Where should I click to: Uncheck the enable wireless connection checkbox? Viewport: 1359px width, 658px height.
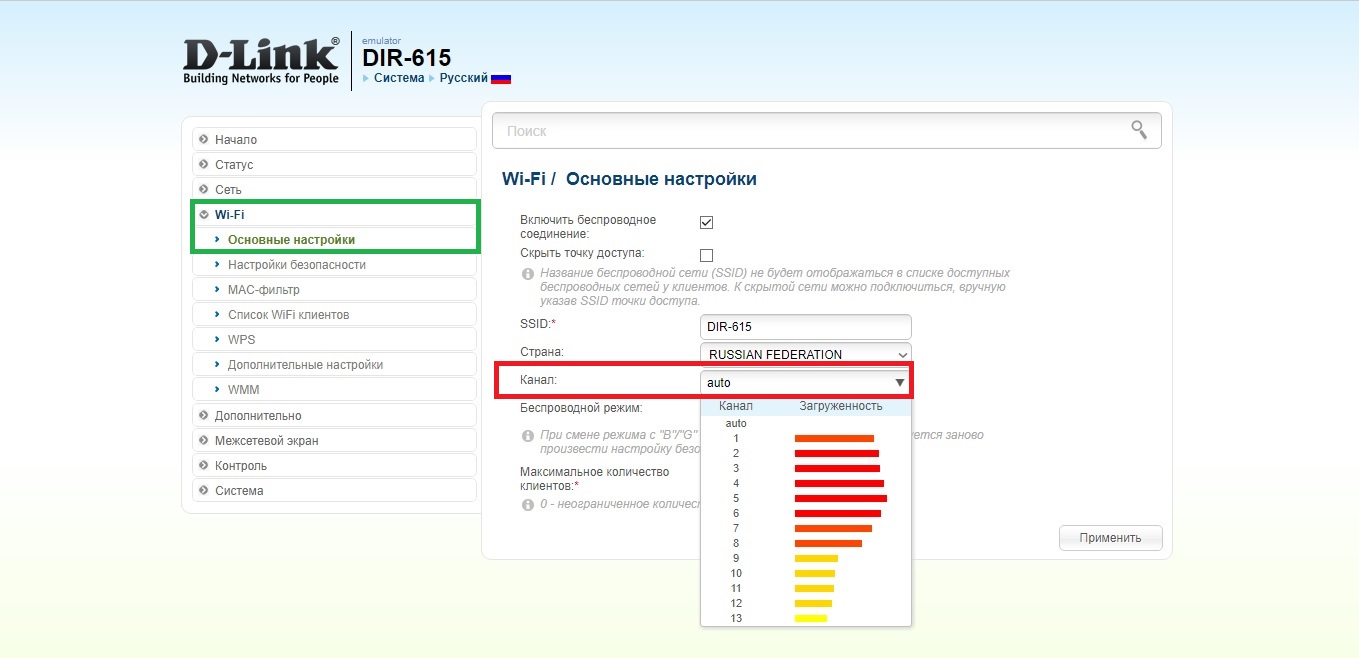[706, 222]
